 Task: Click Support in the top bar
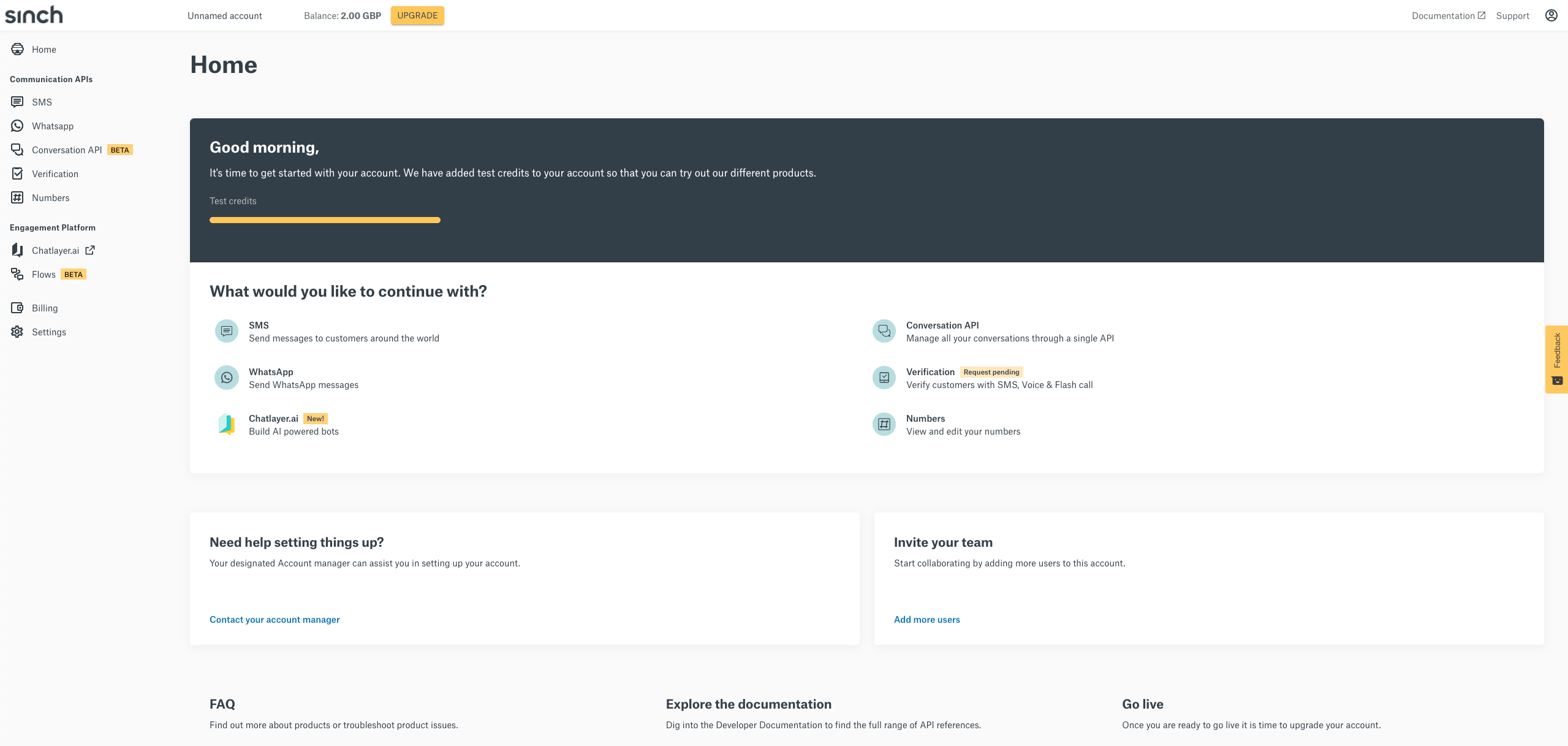[1512, 15]
